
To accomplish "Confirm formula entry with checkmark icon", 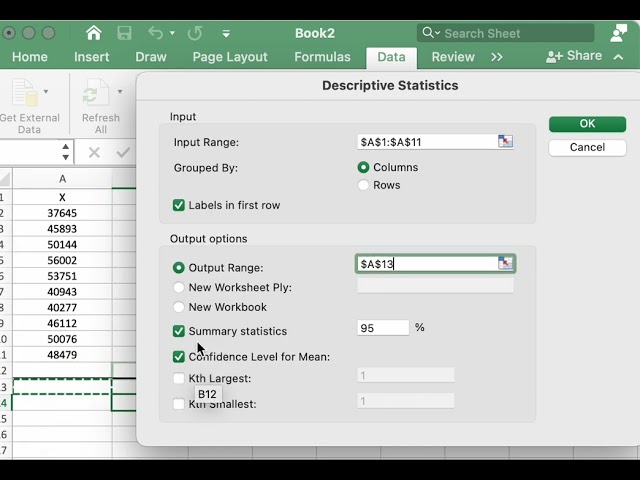I will coord(123,153).
